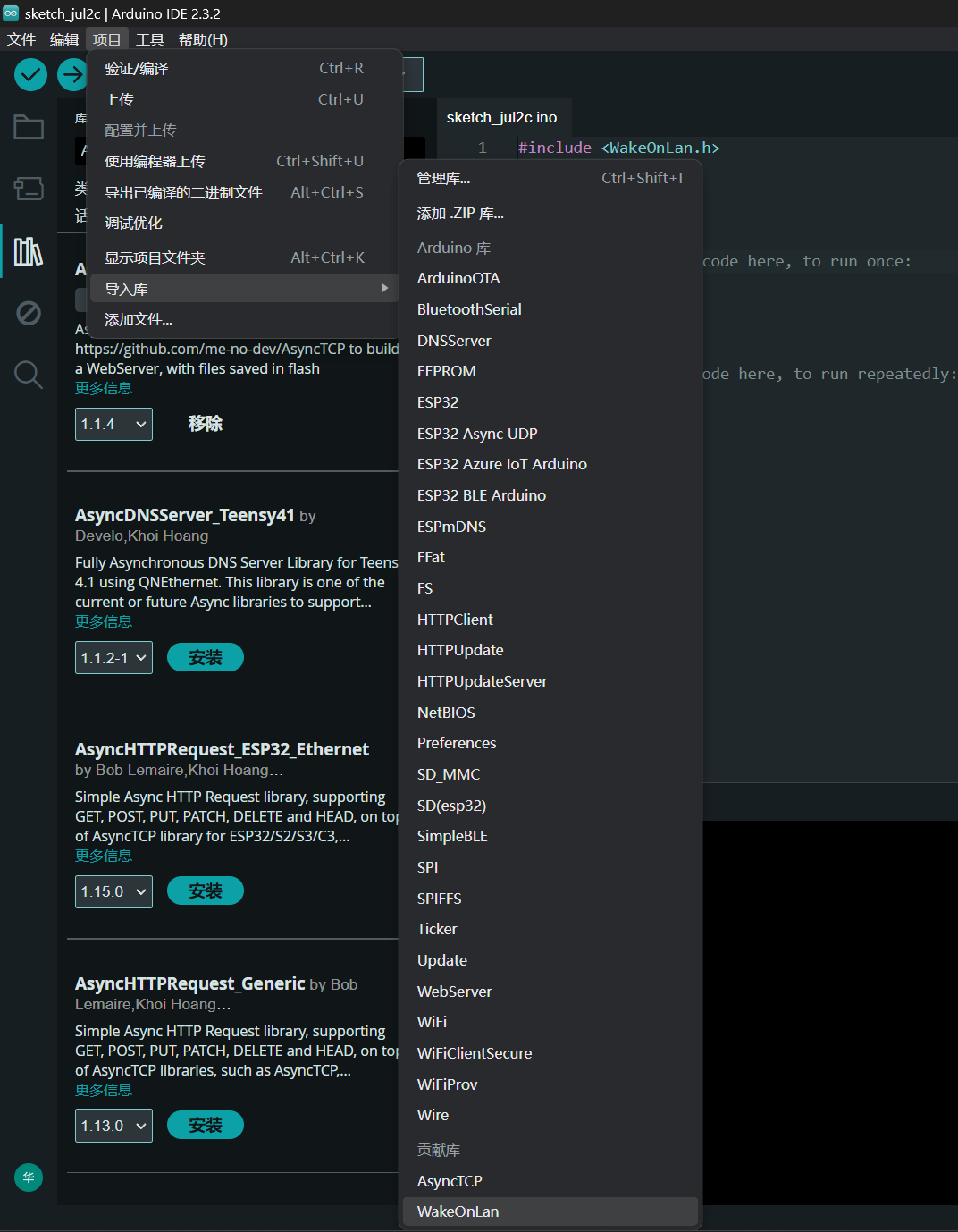The image size is (958, 1232).
Task: Include the BluetoothSerial library
Action: (x=550, y=309)
